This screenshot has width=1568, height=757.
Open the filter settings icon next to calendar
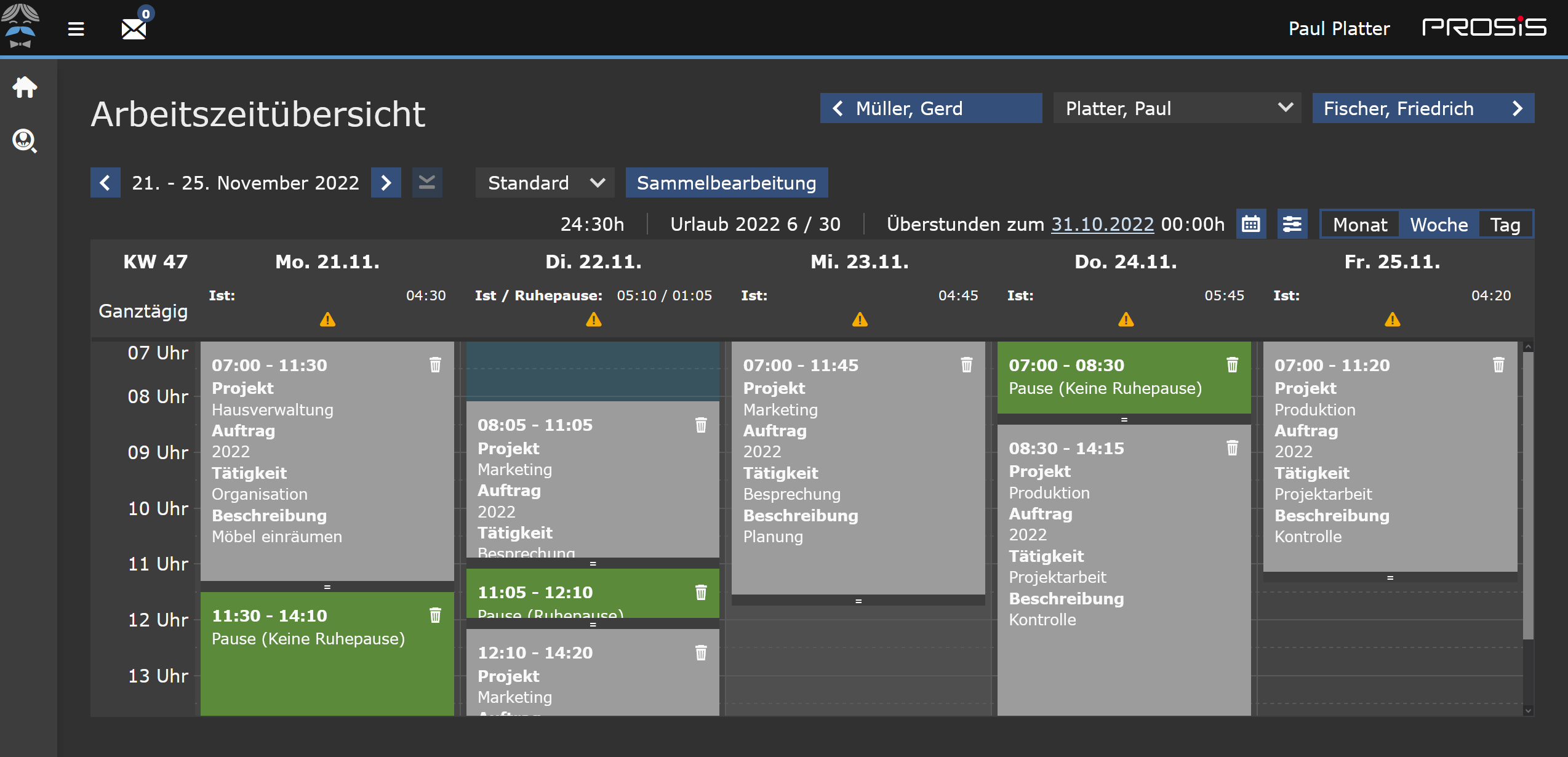[1292, 224]
